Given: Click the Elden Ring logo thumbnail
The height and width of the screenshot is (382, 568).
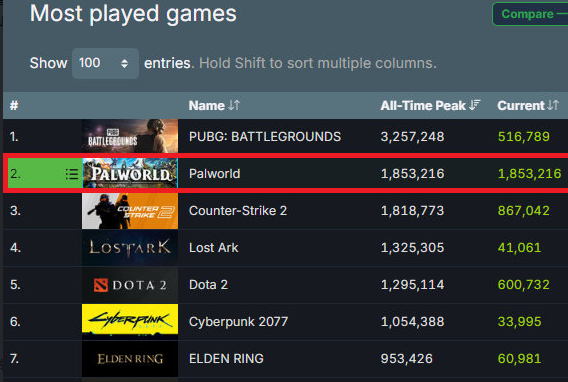Looking at the screenshot, I should coord(130,359).
